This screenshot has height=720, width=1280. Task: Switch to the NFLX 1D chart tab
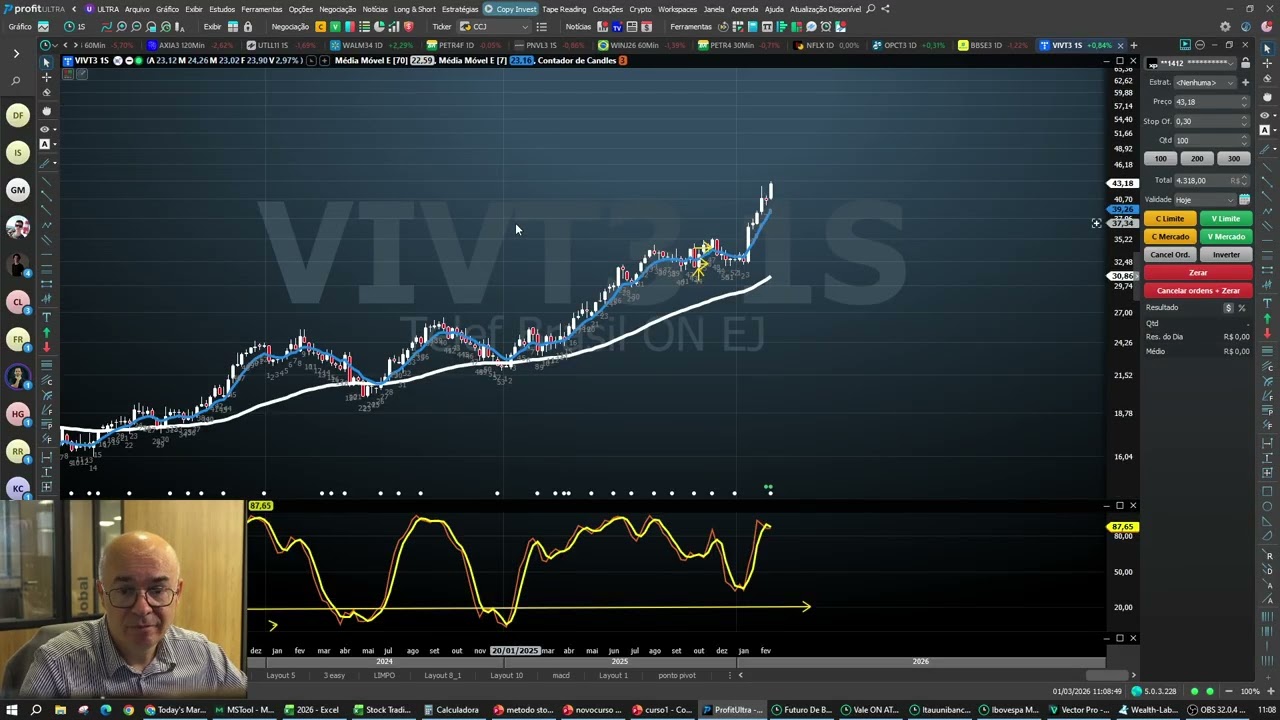pyautogui.click(x=827, y=45)
